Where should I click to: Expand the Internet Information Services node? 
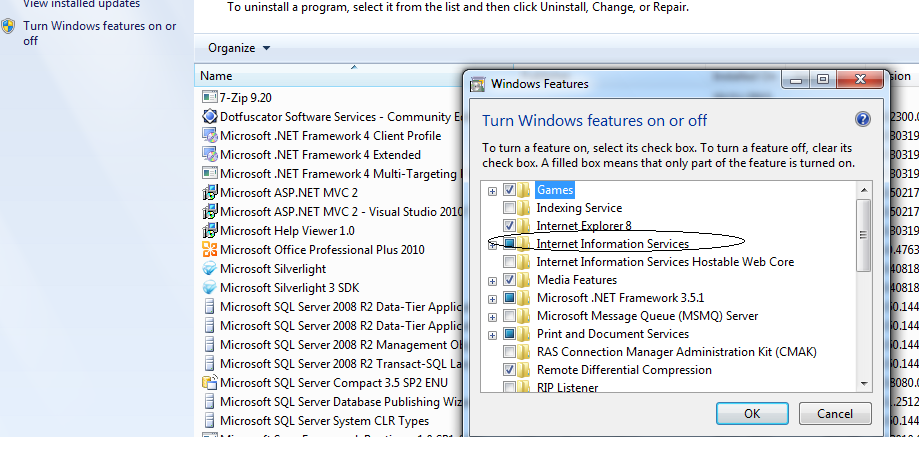click(492, 244)
